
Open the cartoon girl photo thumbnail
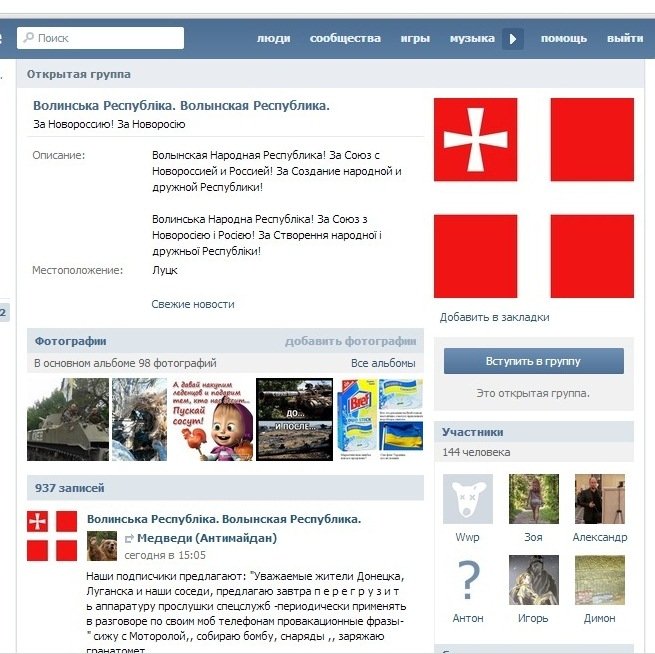click(210, 418)
